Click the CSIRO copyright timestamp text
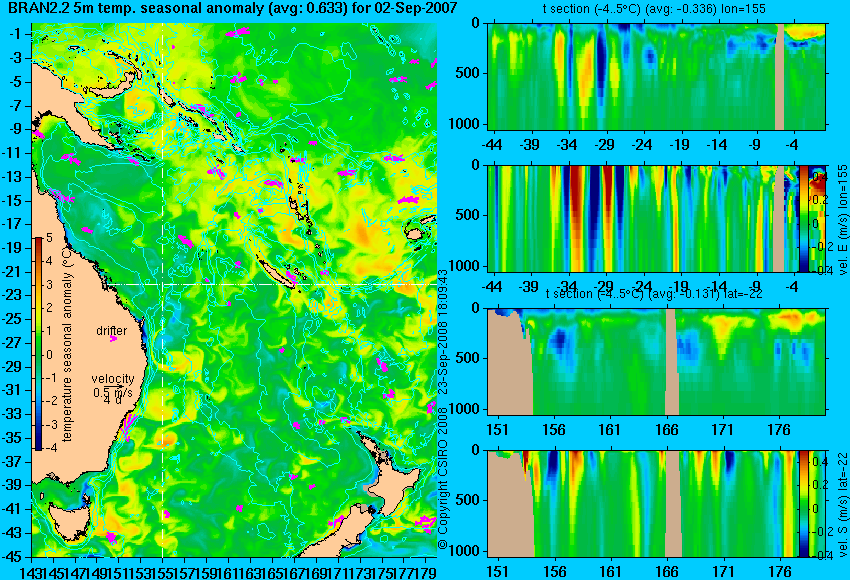 point(443,410)
